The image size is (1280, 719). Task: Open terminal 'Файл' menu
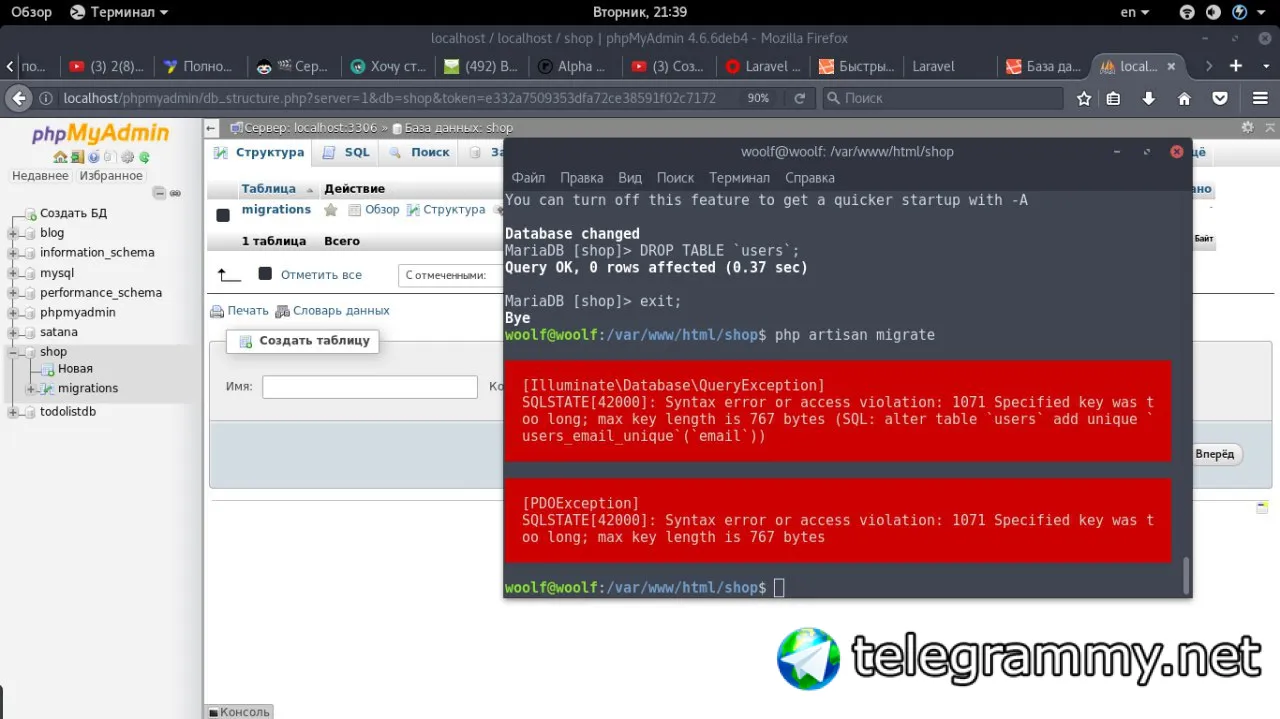(528, 177)
